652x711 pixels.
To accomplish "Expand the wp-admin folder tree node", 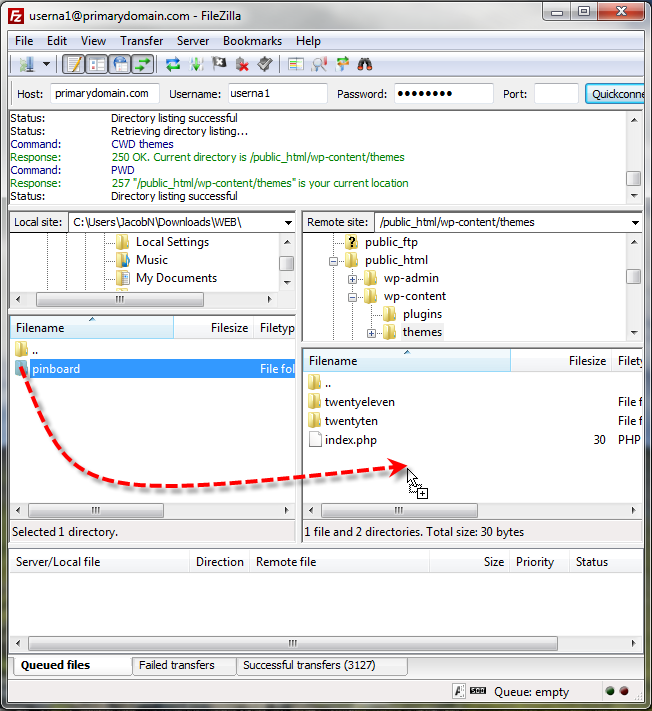I will point(353,279).
